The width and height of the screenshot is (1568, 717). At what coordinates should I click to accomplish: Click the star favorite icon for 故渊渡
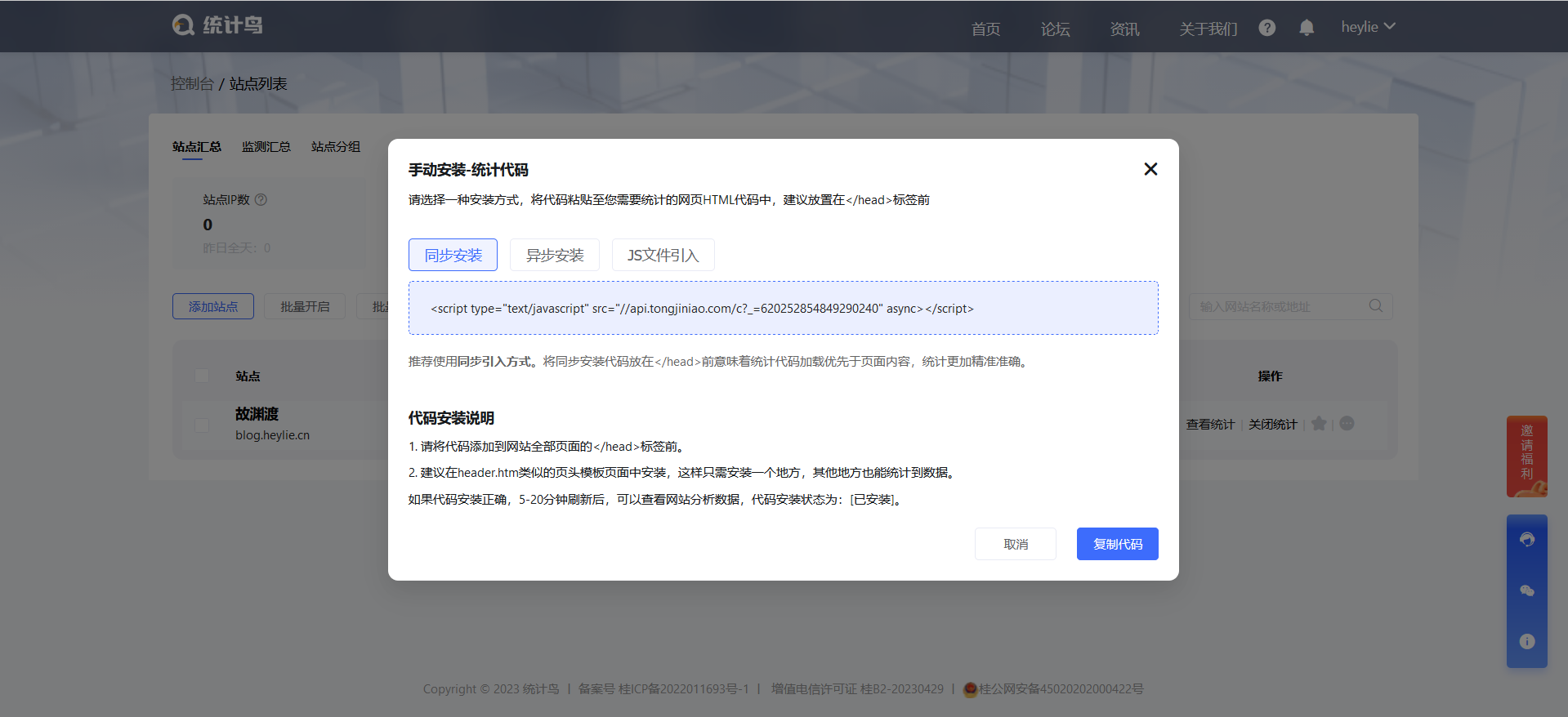click(x=1319, y=423)
